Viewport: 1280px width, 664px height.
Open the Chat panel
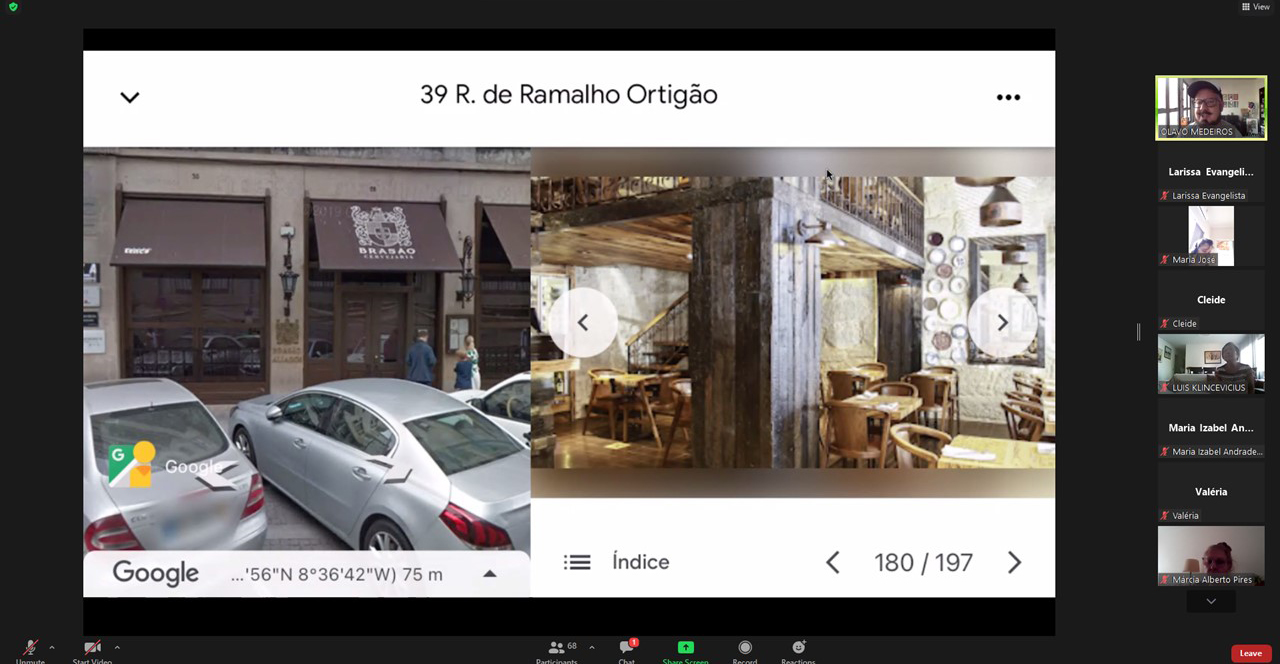point(626,650)
